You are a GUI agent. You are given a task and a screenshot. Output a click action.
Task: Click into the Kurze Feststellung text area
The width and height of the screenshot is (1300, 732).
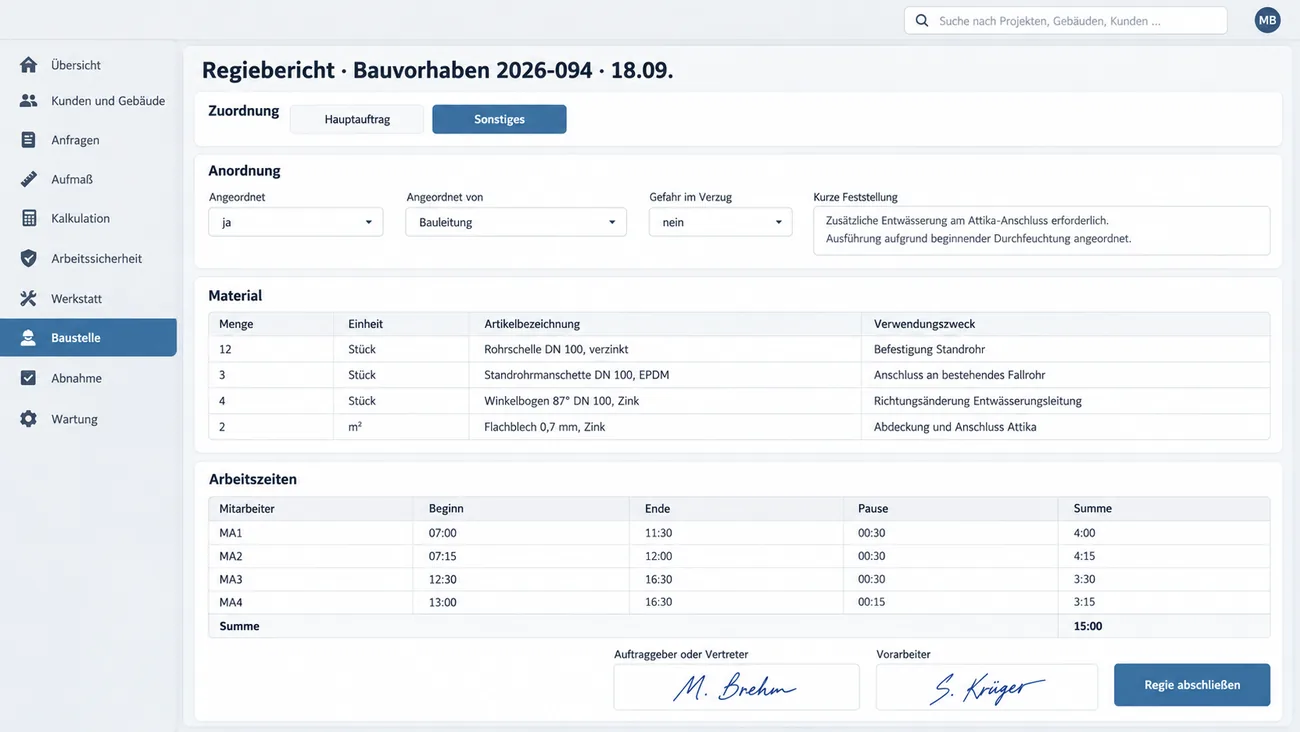coord(1041,230)
